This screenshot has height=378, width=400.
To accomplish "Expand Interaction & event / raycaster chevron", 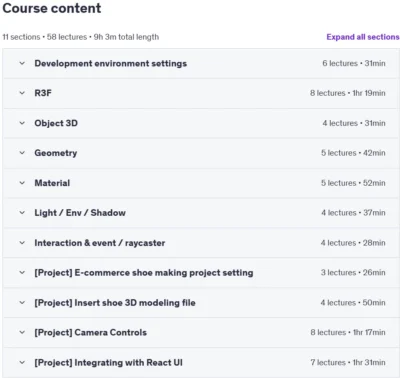I will click(x=22, y=243).
